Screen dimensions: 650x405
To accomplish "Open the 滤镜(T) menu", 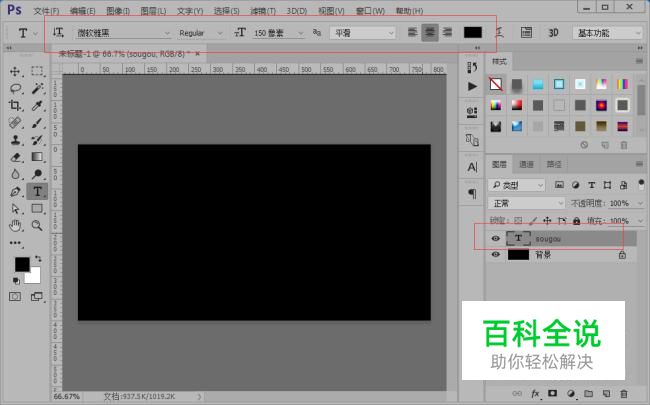I will [x=263, y=11].
